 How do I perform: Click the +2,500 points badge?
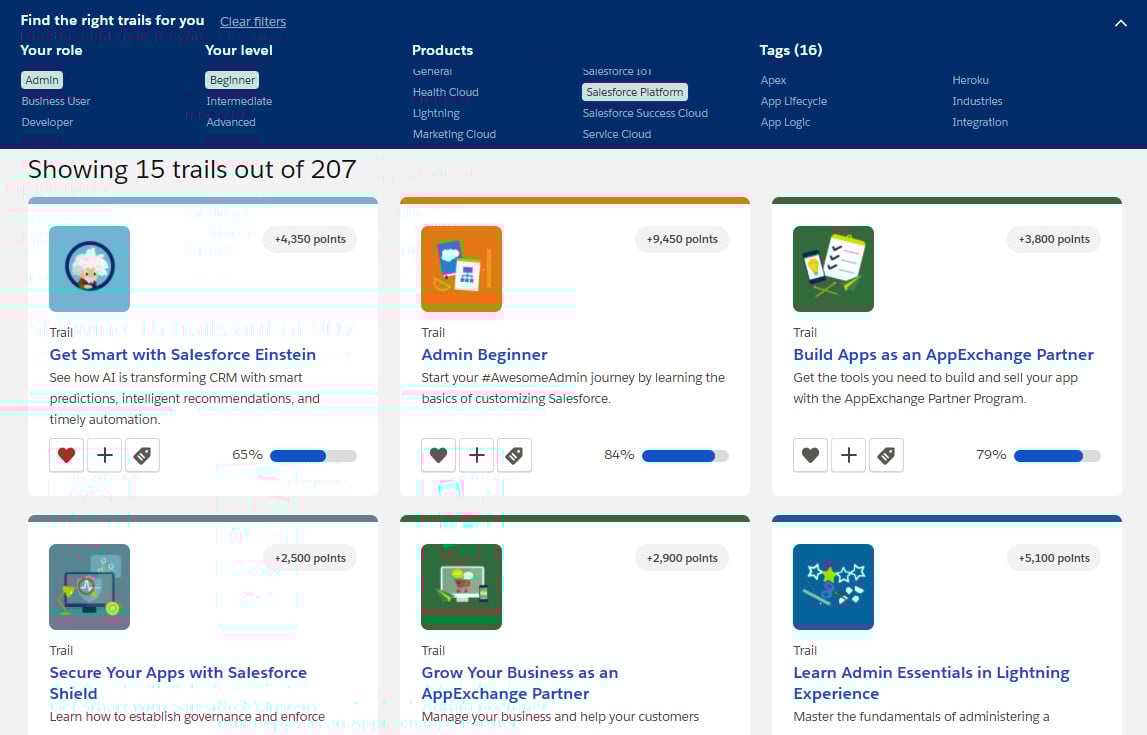coord(310,558)
